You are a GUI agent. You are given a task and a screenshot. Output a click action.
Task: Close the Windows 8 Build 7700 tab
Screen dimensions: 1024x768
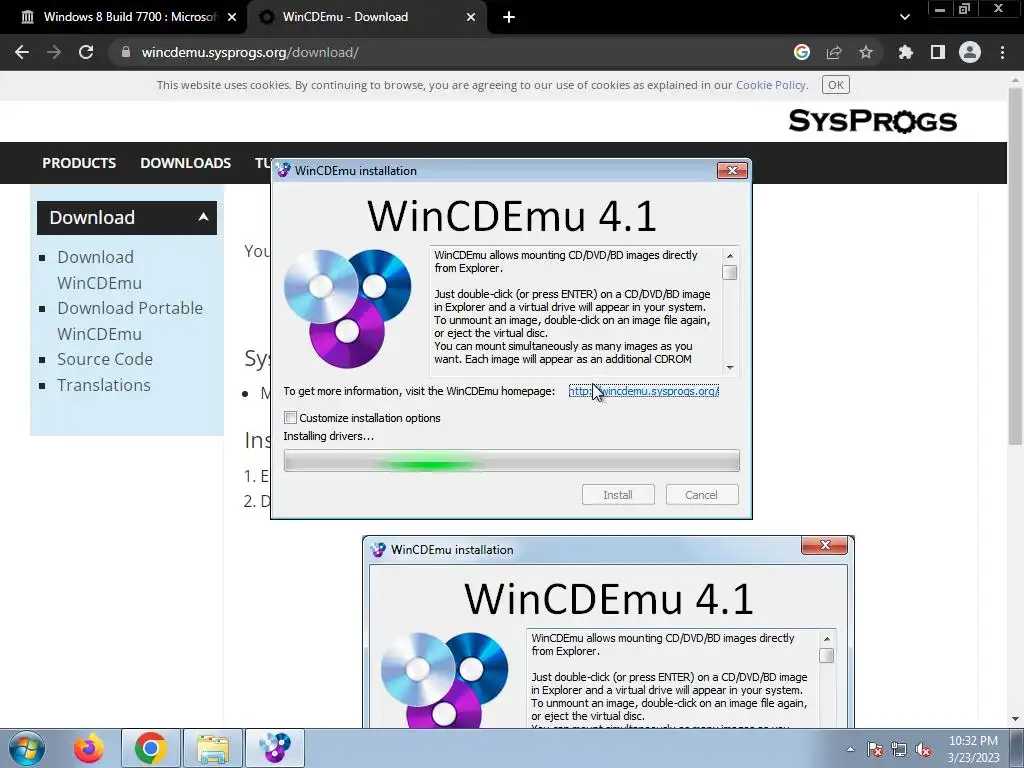pyautogui.click(x=232, y=17)
